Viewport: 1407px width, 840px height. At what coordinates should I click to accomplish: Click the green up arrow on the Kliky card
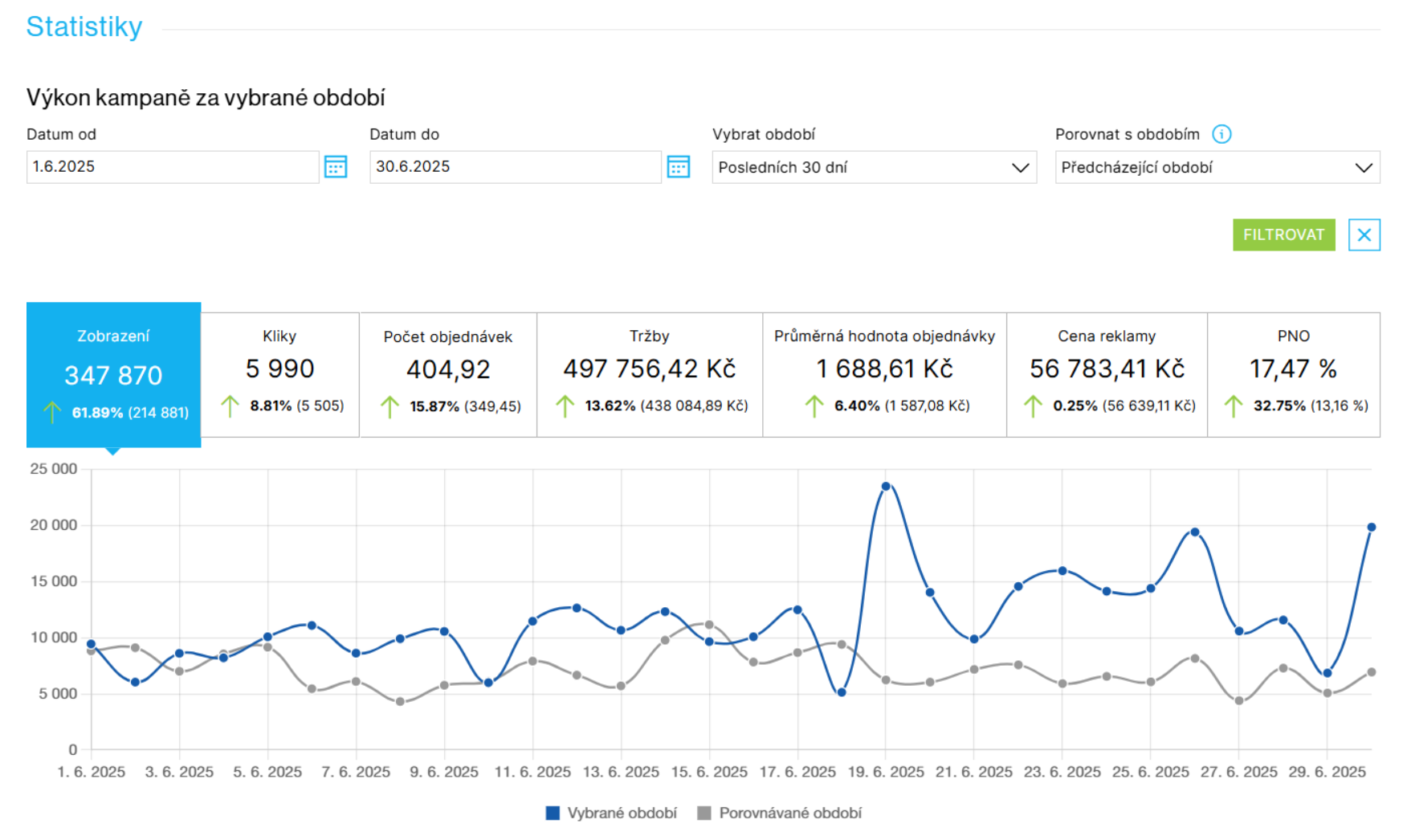231,406
